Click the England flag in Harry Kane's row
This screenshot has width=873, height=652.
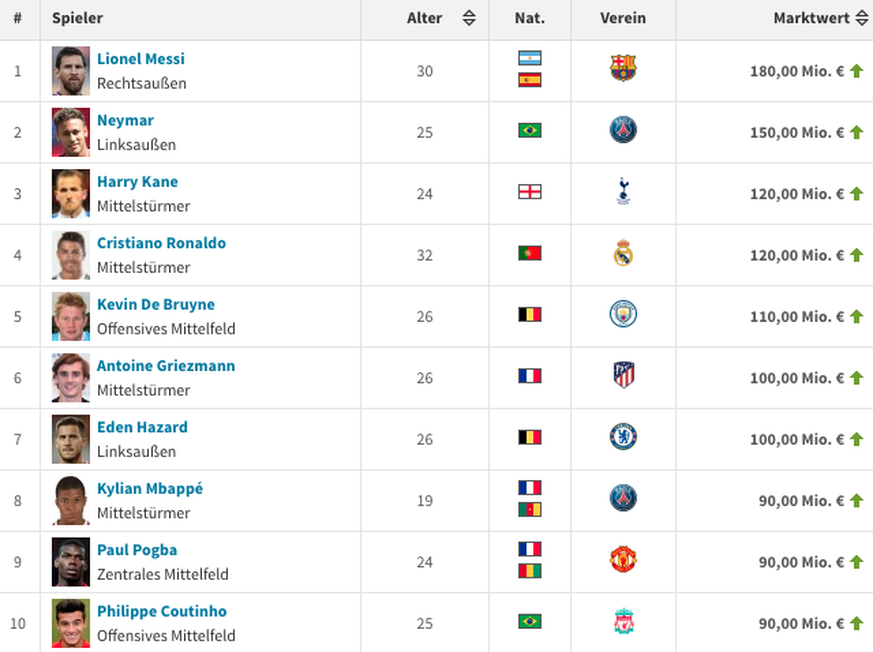(529, 191)
